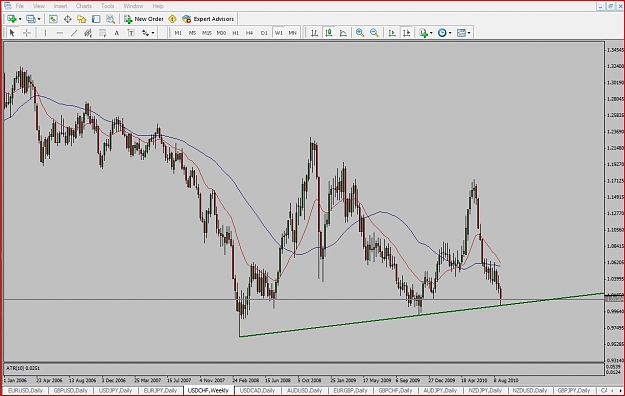Expand the New Chart dropdown arrow
The width and height of the screenshot is (625, 396).
tap(20, 19)
